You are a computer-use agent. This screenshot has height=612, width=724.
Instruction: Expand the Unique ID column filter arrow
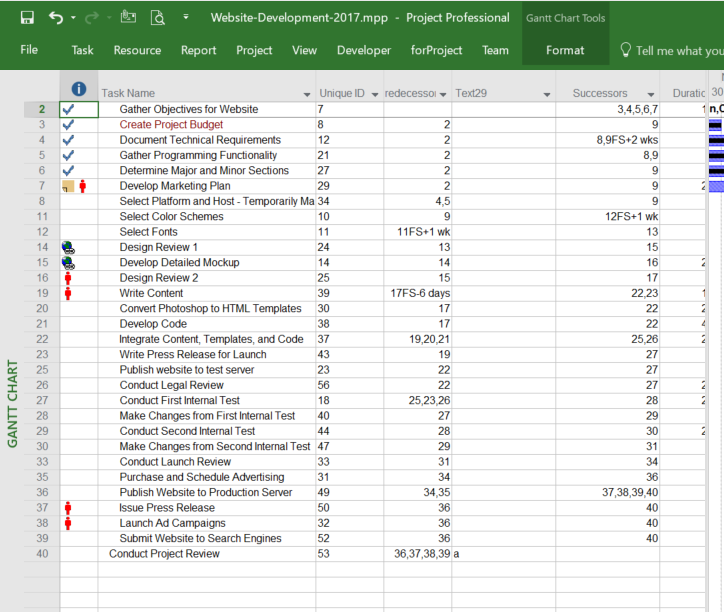tap(375, 94)
